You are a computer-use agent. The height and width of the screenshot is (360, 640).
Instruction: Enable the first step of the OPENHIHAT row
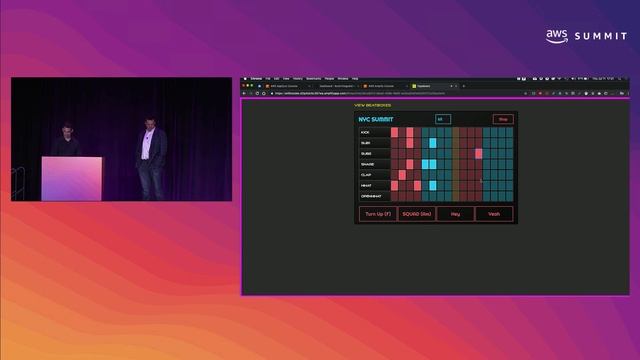point(394,196)
